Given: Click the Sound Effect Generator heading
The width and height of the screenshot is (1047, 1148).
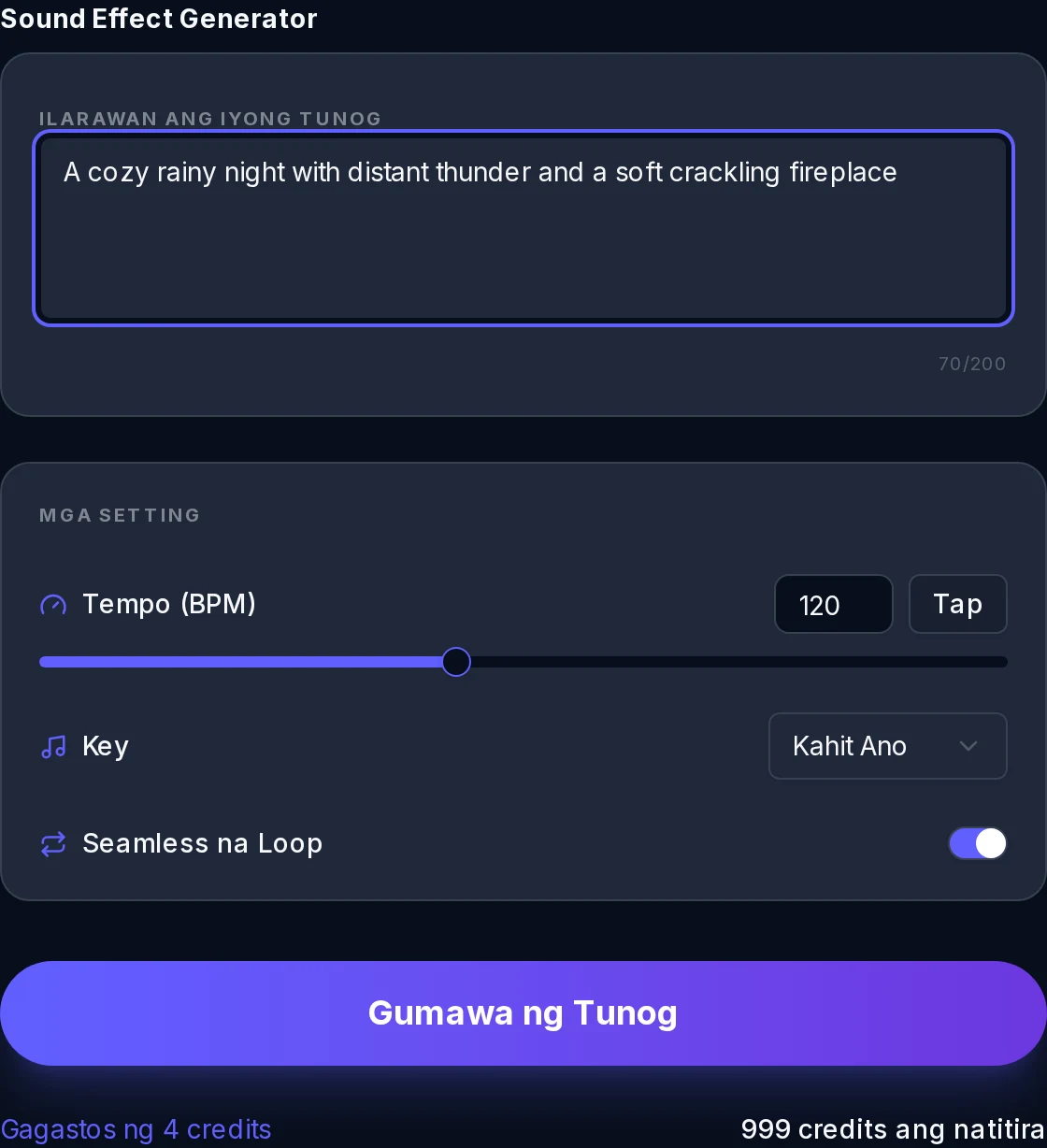Looking at the screenshot, I should (159, 19).
